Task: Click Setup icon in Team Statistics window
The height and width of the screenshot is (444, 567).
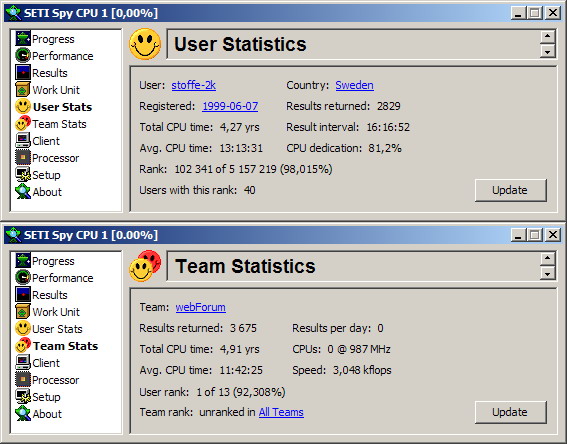Action: (23, 397)
